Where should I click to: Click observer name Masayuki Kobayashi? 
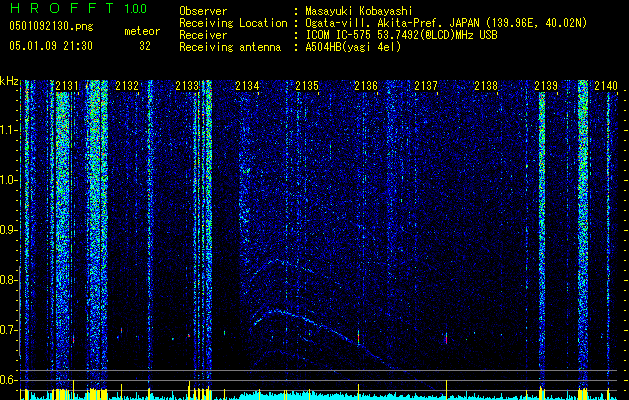pyautogui.click(x=359, y=11)
